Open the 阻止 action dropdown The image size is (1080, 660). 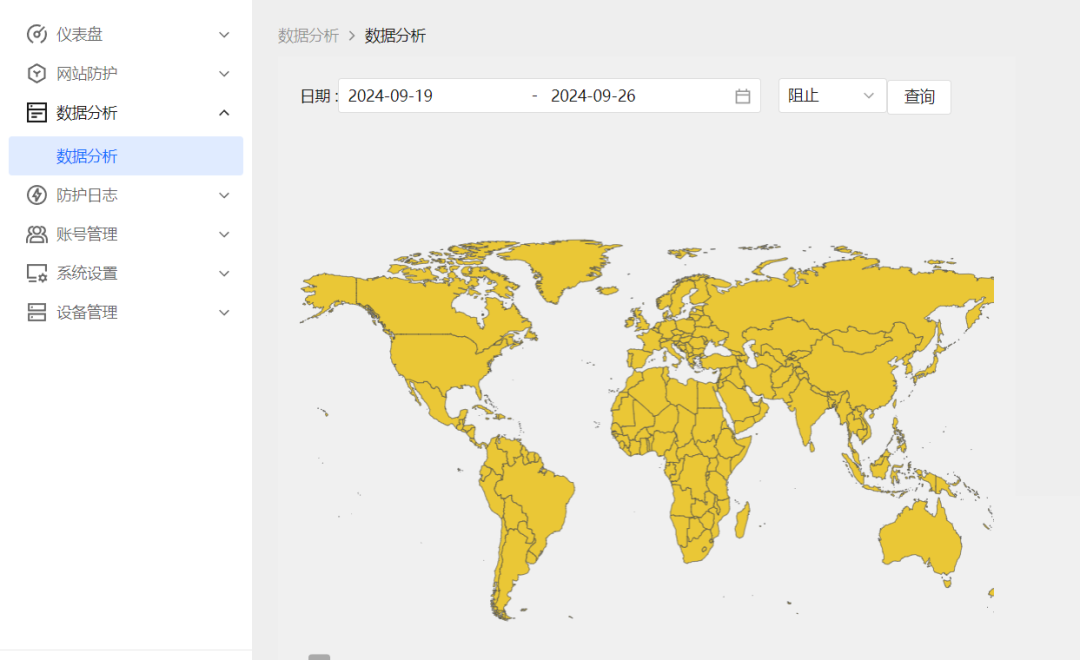[832, 96]
